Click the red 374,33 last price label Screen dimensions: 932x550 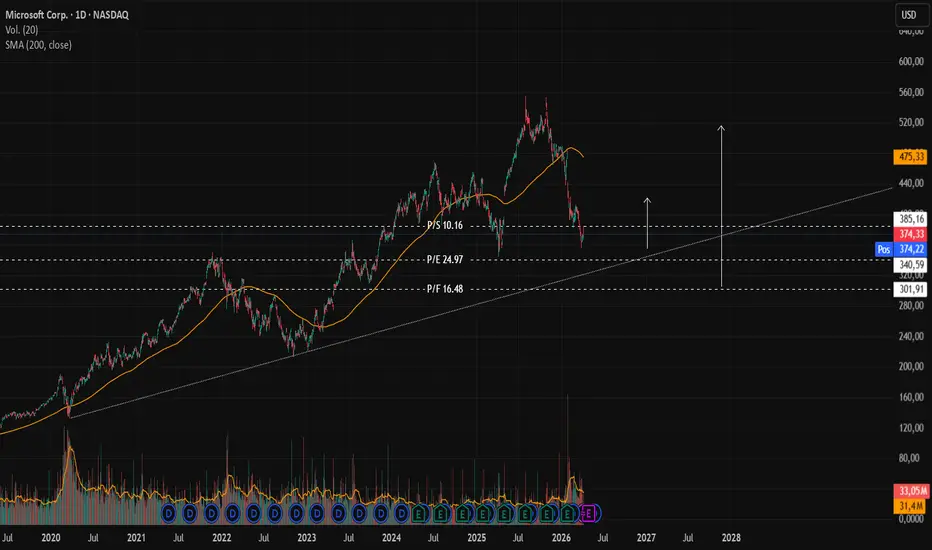911,234
